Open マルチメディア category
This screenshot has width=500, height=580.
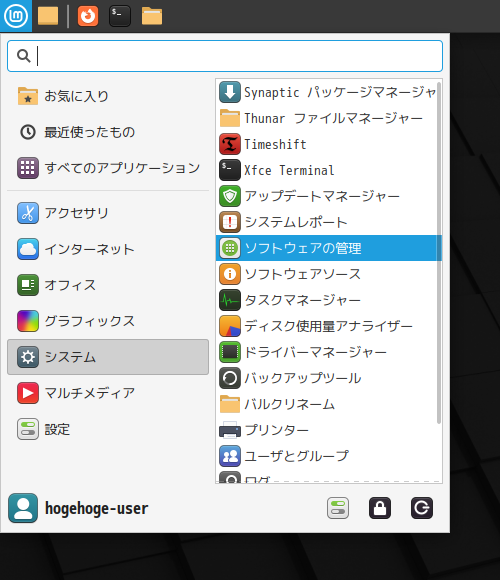108,393
